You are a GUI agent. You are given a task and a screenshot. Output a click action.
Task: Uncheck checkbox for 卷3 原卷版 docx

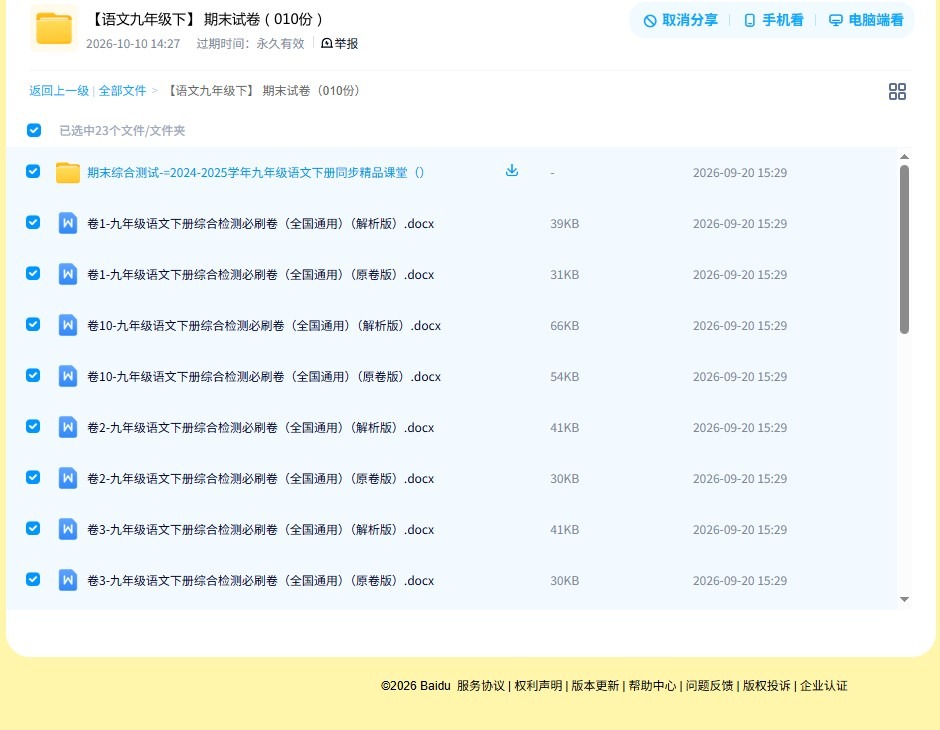33,579
